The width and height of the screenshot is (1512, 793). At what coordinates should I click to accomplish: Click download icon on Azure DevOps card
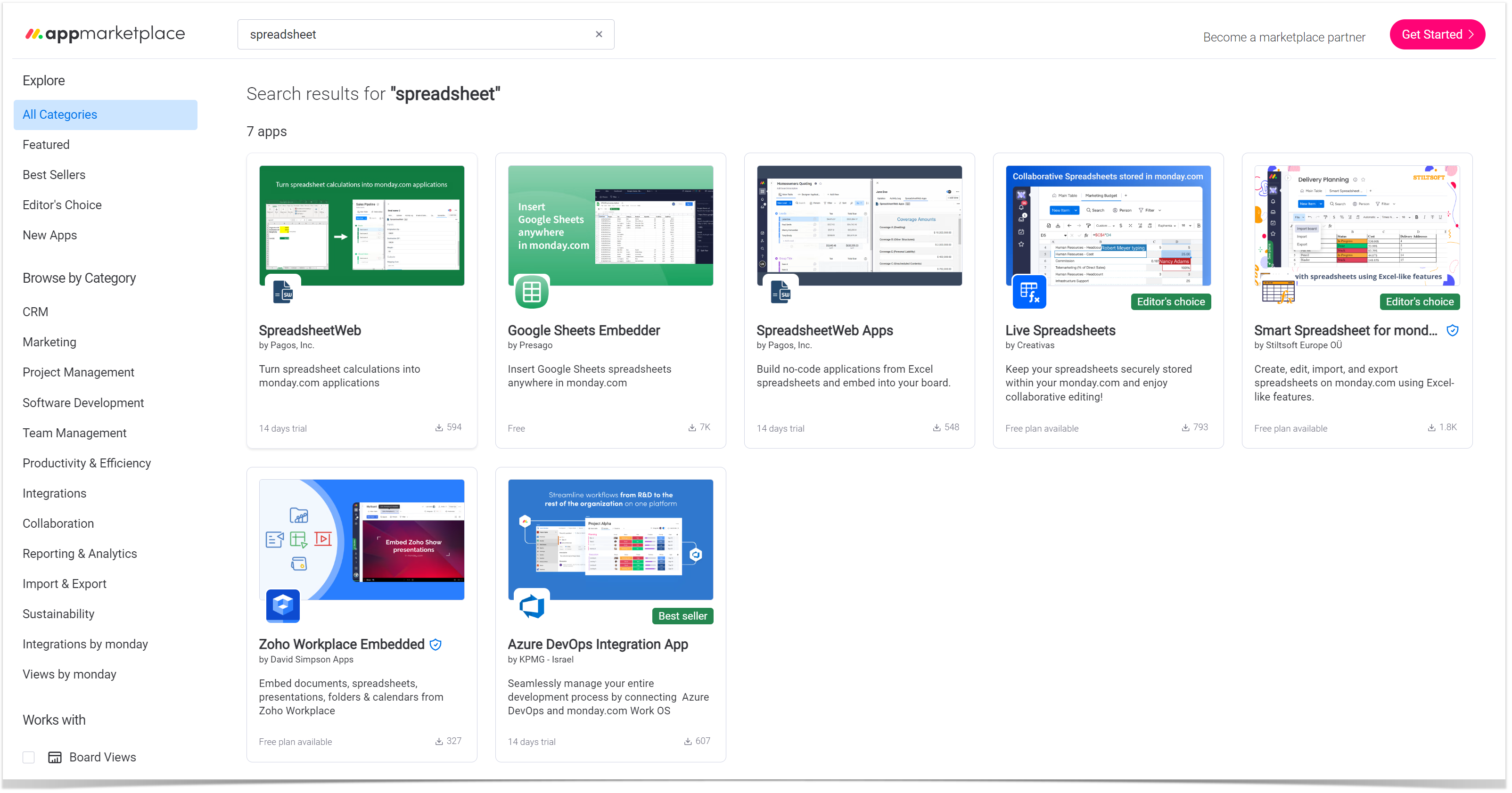(x=688, y=741)
